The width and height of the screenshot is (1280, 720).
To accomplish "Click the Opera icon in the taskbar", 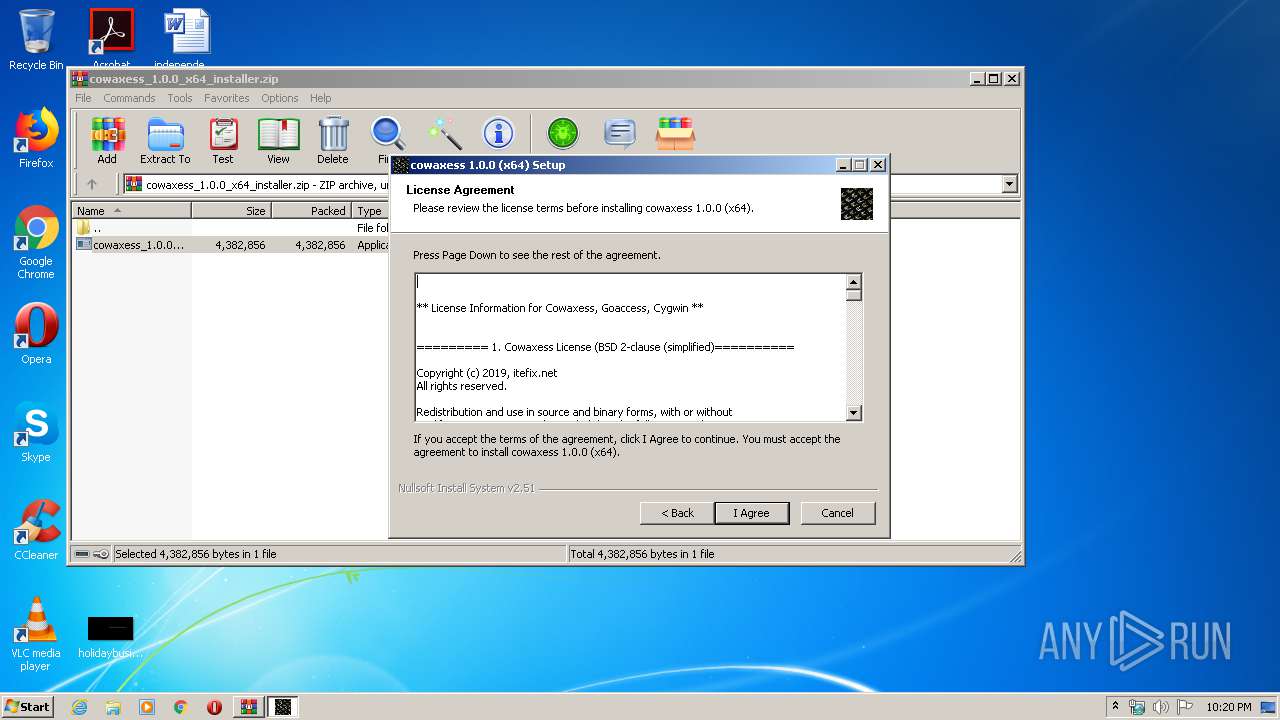I will point(214,707).
